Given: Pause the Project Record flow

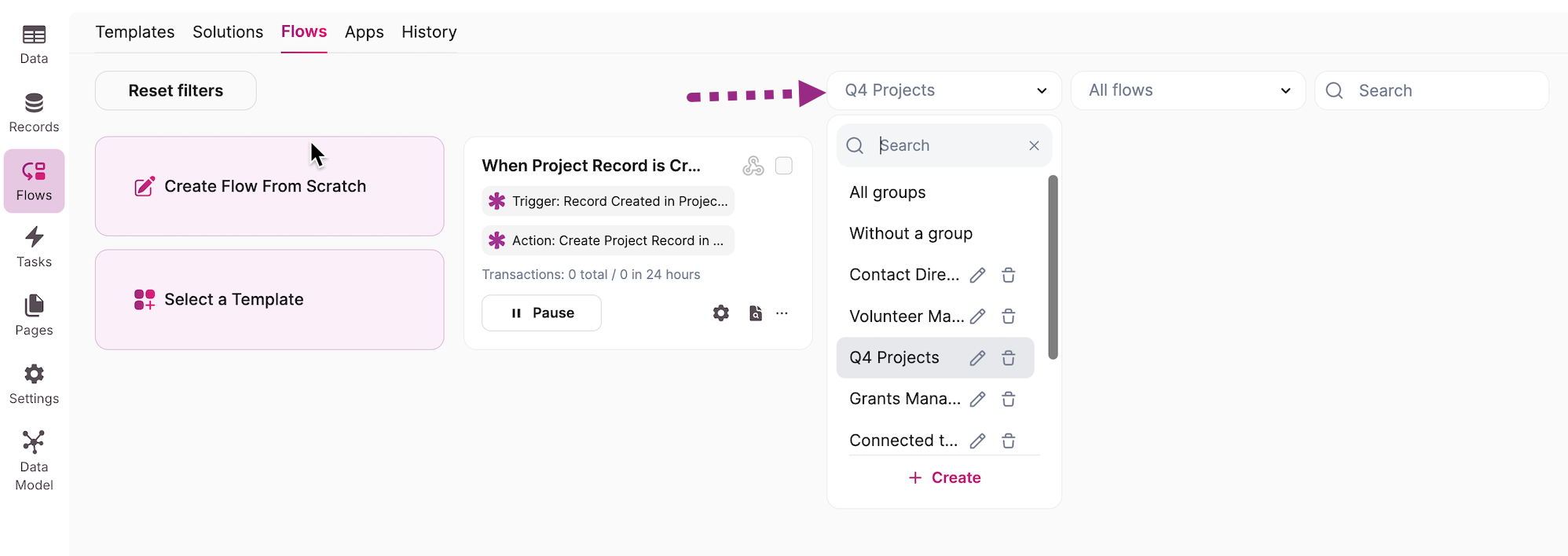Looking at the screenshot, I should point(541,313).
